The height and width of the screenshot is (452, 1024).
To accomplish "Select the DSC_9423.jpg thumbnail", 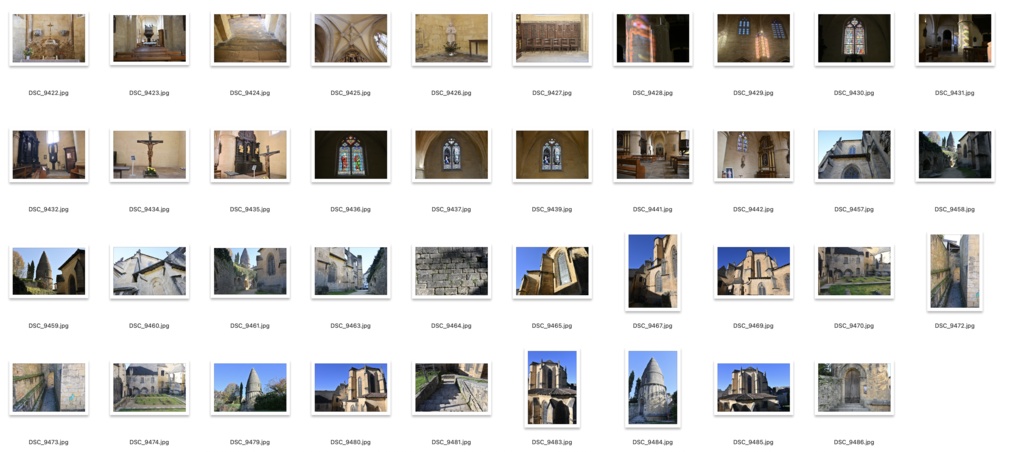I will [x=149, y=39].
